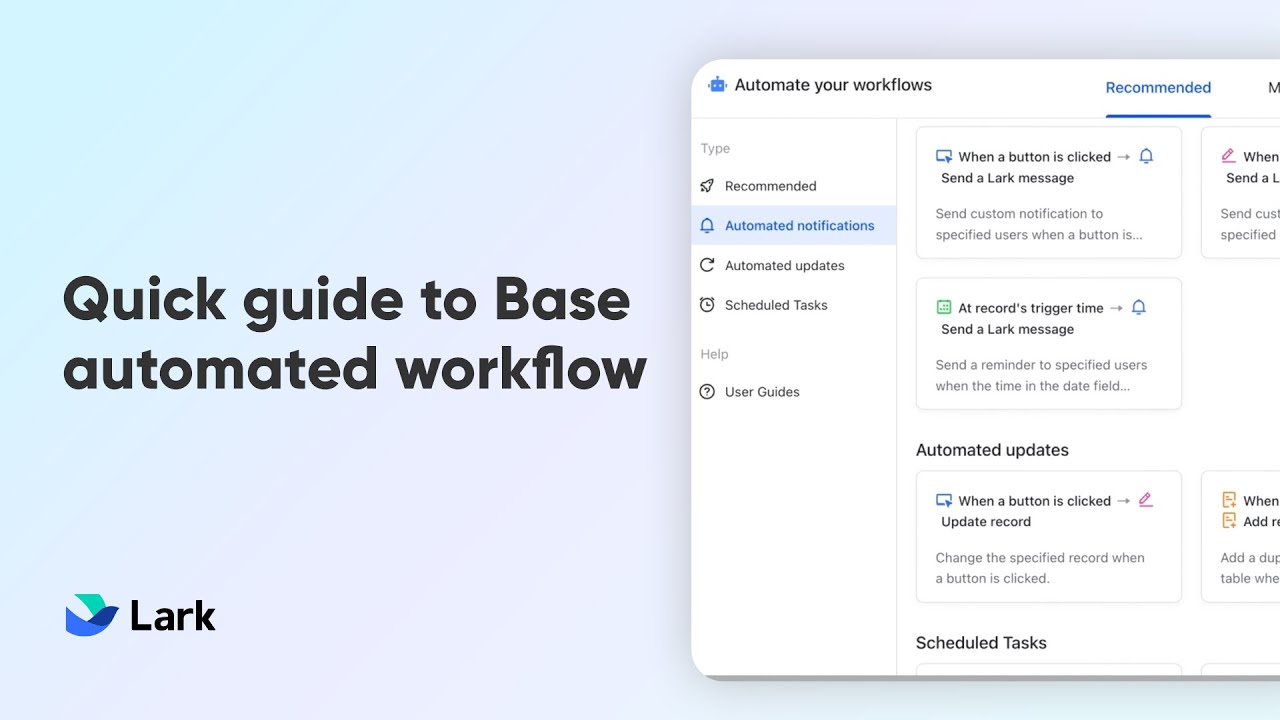This screenshot has width=1280, height=720.
Task: Switch to the Recommended tab
Action: point(1158,88)
